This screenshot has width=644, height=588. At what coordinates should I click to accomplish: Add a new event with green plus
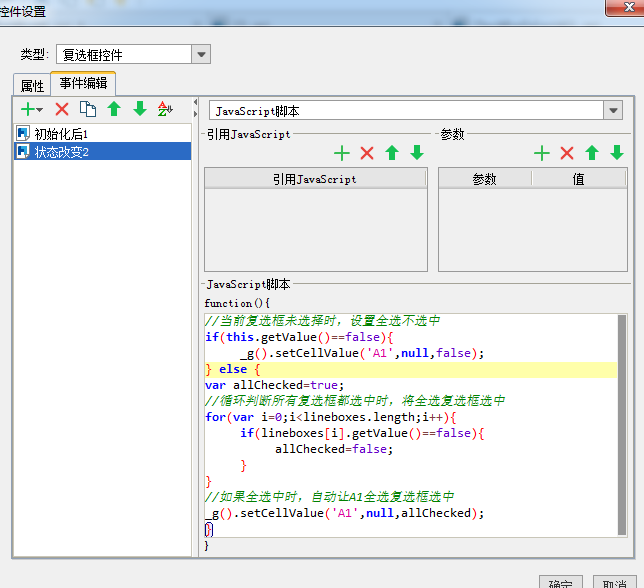(x=28, y=109)
